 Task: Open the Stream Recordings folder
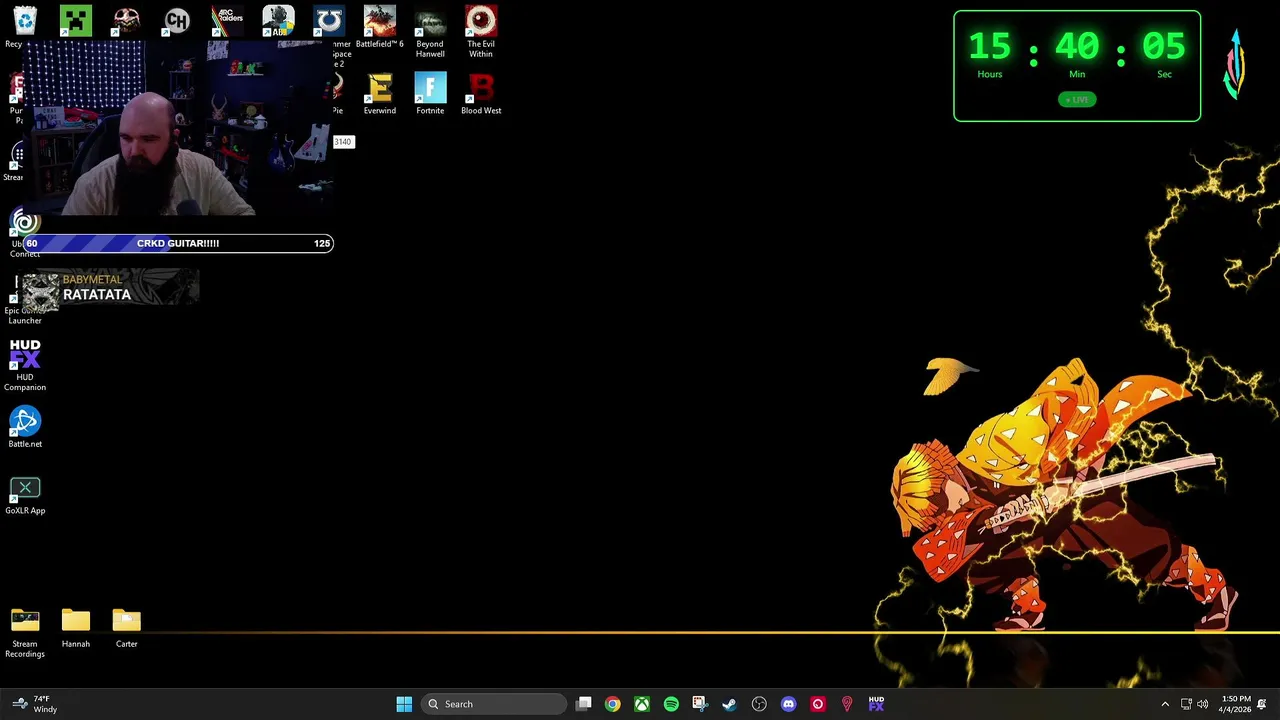pyautogui.click(x=25, y=633)
